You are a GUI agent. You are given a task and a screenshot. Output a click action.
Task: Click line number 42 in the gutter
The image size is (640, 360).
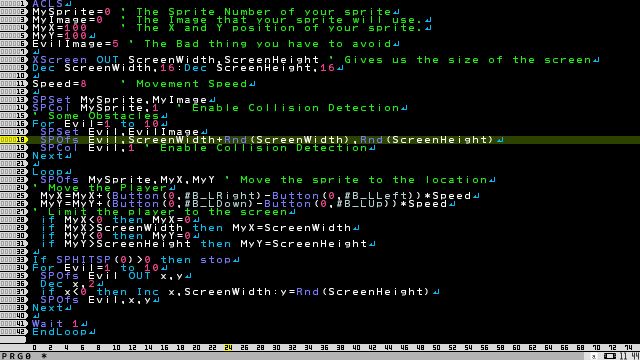click(x=13, y=331)
